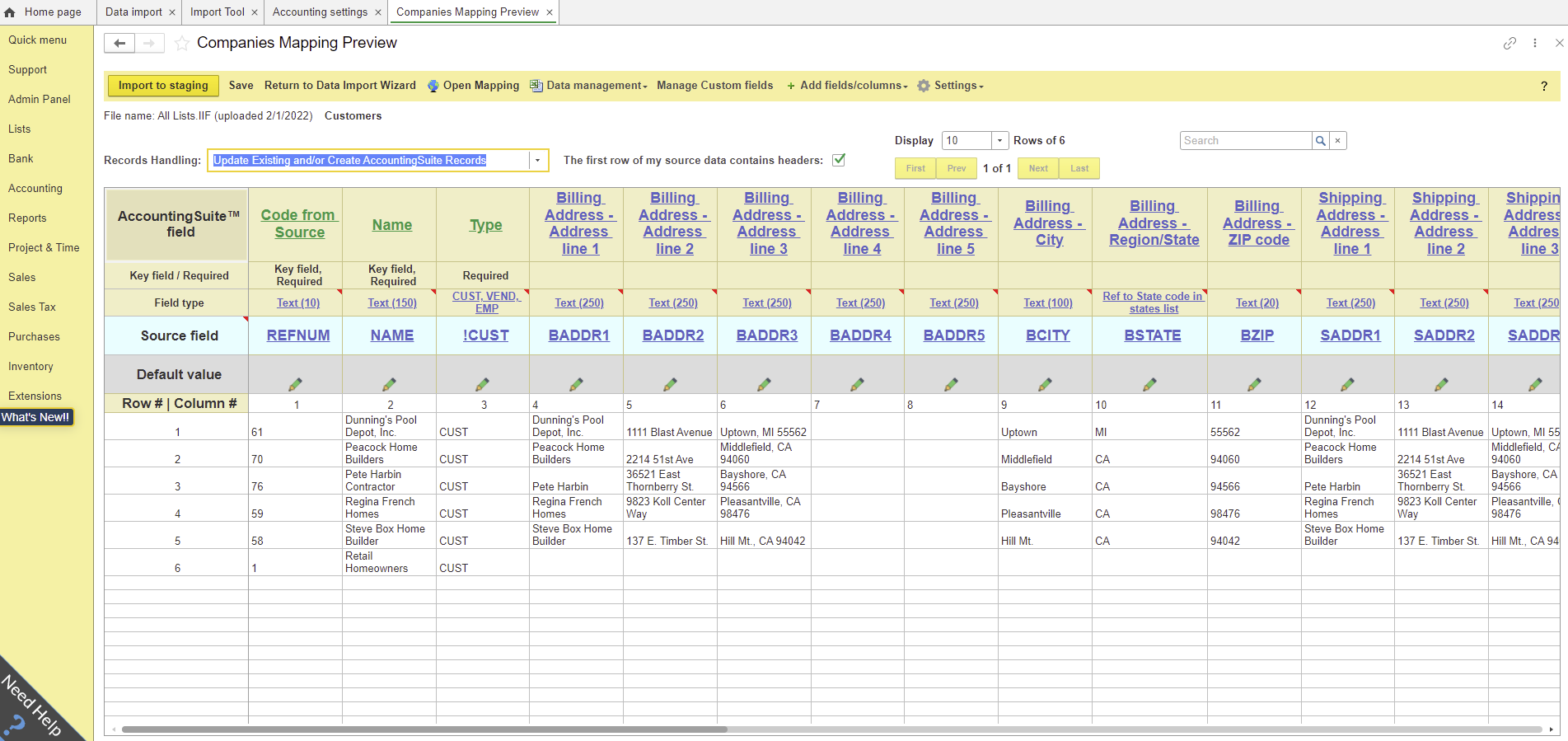Close the Companies Mapping Preview tab

[x=550, y=12]
